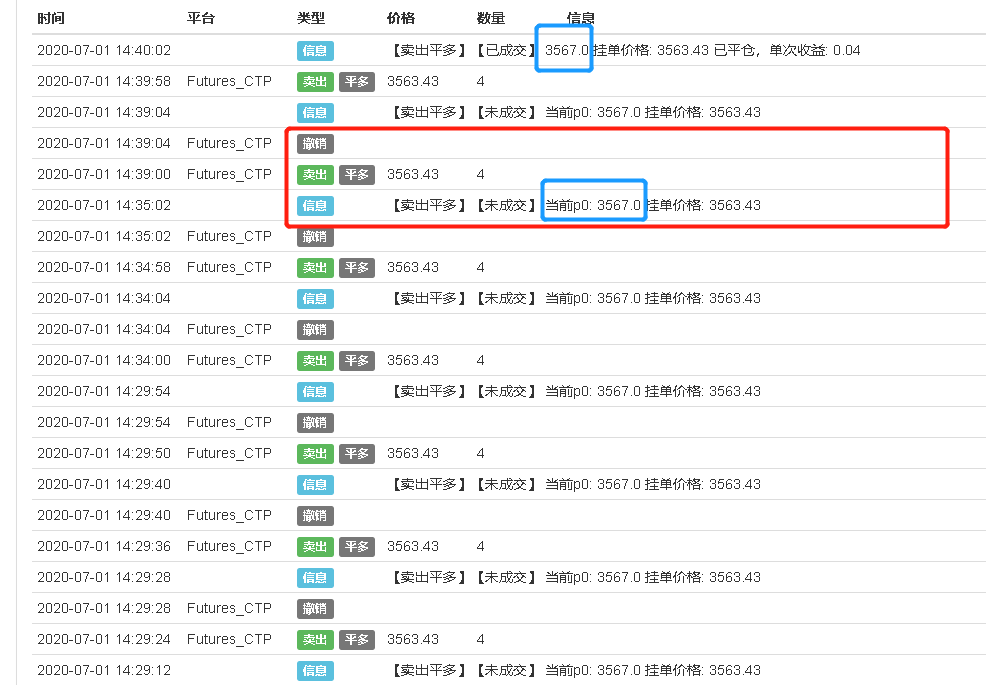Select the 撤销 badge at 14:29:28
This screenshot has width=986, height=685.
tap(314, 608)
